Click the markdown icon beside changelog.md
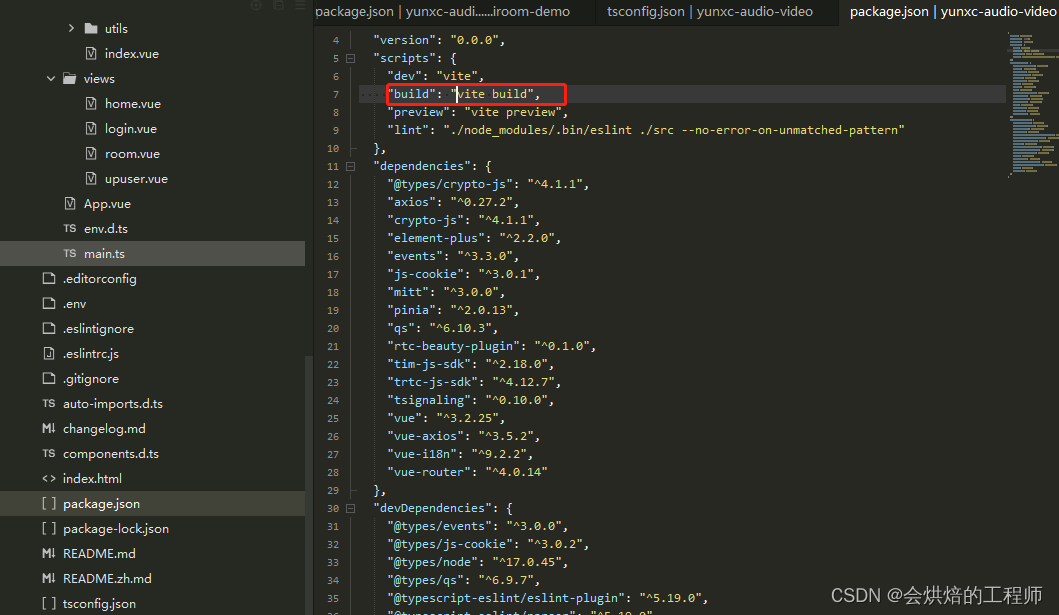Image resolution: width=1059 pixels, height=615 pixels. 49,428
